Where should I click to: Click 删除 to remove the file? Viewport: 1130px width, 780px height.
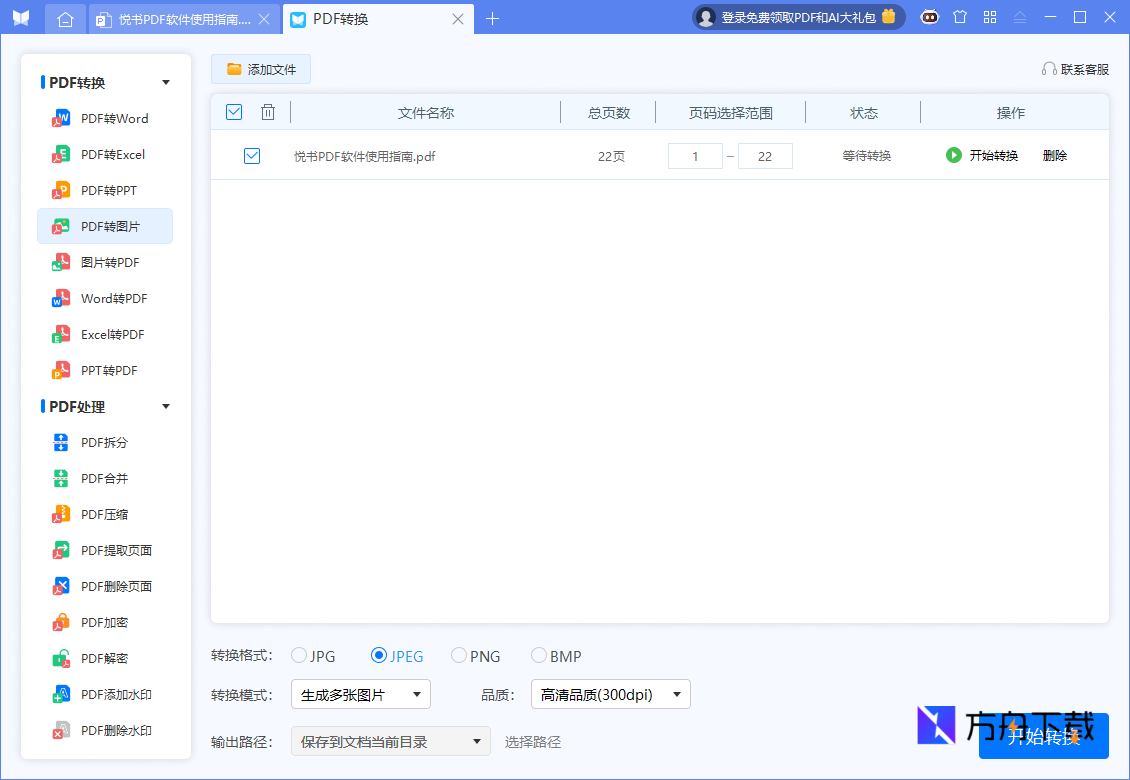(x=1054, y=155)
